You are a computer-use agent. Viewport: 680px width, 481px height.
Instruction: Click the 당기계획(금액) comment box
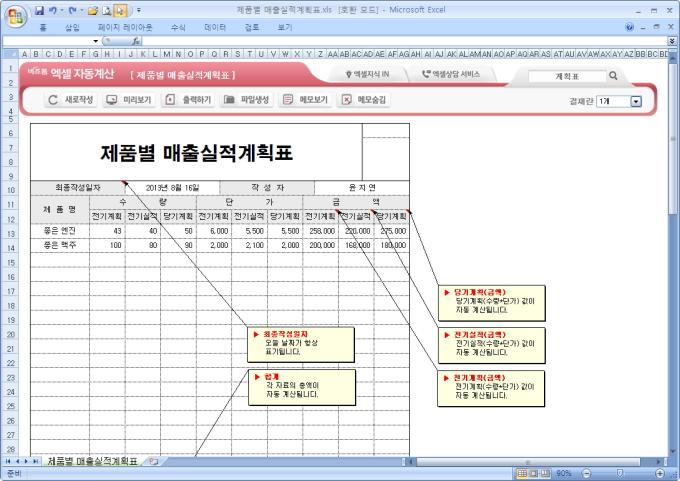coord(491,303)
